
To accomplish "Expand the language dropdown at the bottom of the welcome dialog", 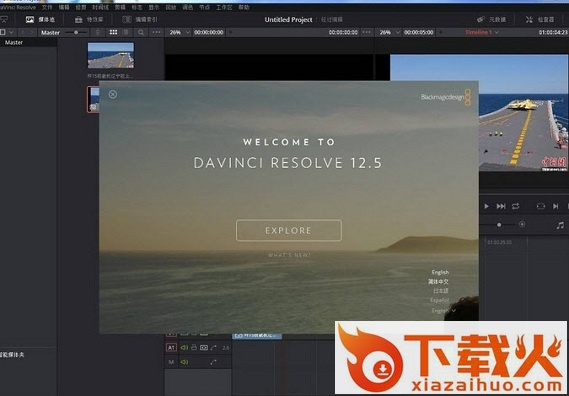I will (x=443, y=311).
